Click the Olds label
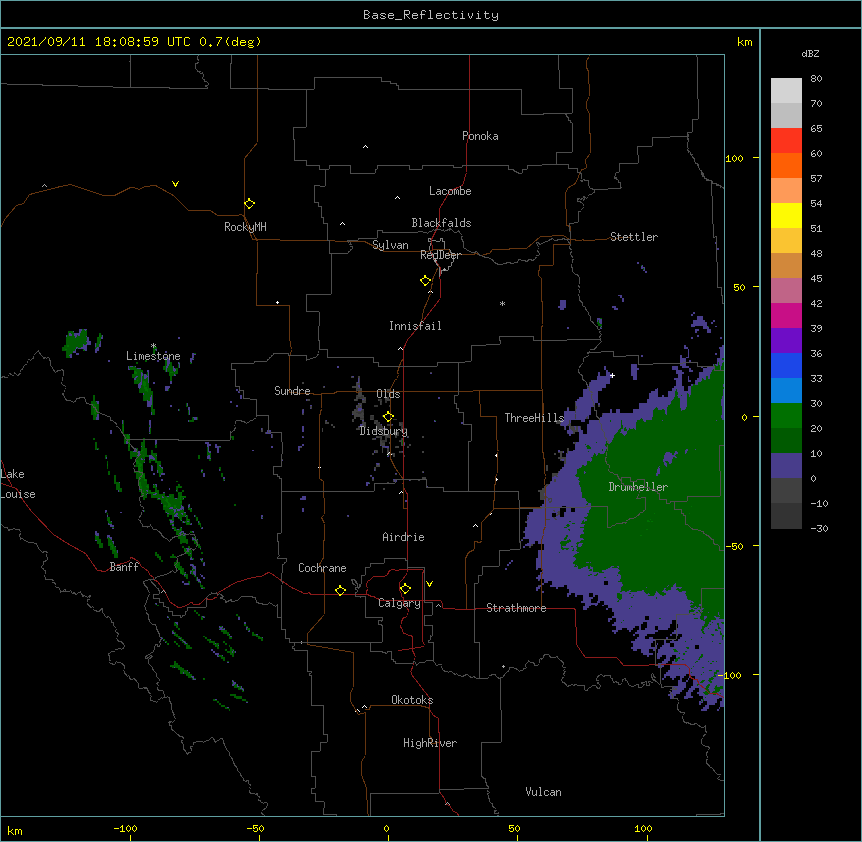This screenshot has height=842, width=862. (388, 394)
